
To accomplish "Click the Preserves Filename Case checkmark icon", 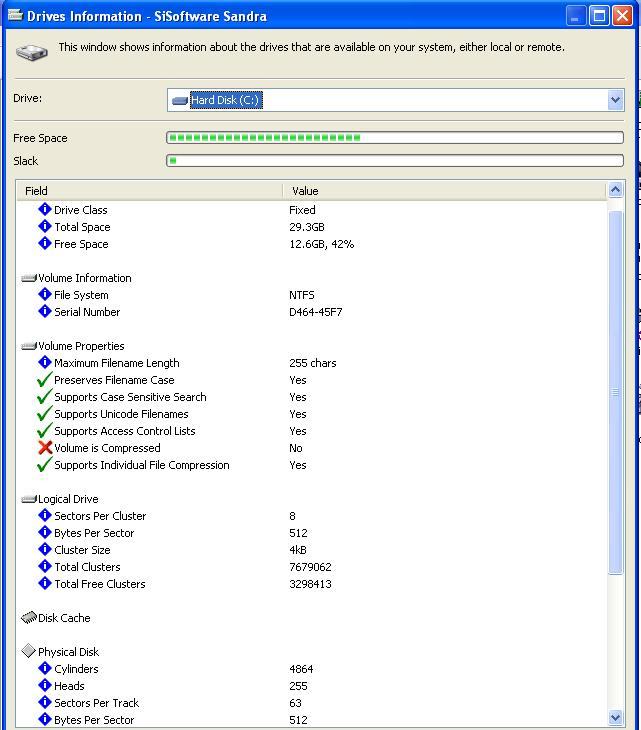I will pyautogui.click(x=45, y=379).
